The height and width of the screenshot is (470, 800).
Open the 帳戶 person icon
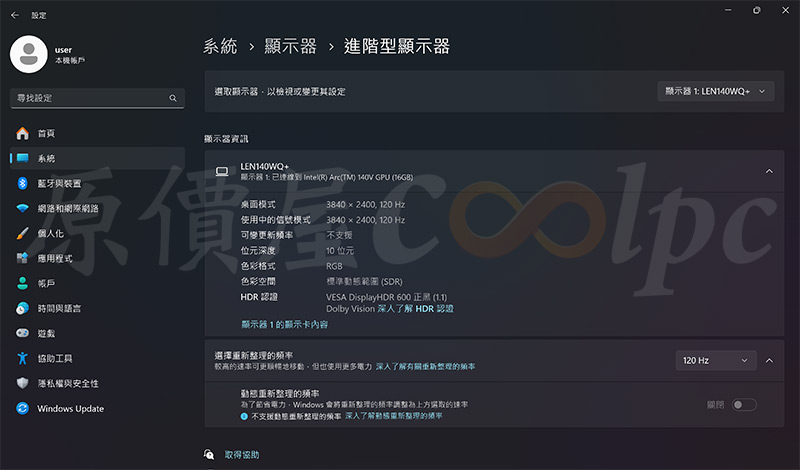tap(22, 283)
